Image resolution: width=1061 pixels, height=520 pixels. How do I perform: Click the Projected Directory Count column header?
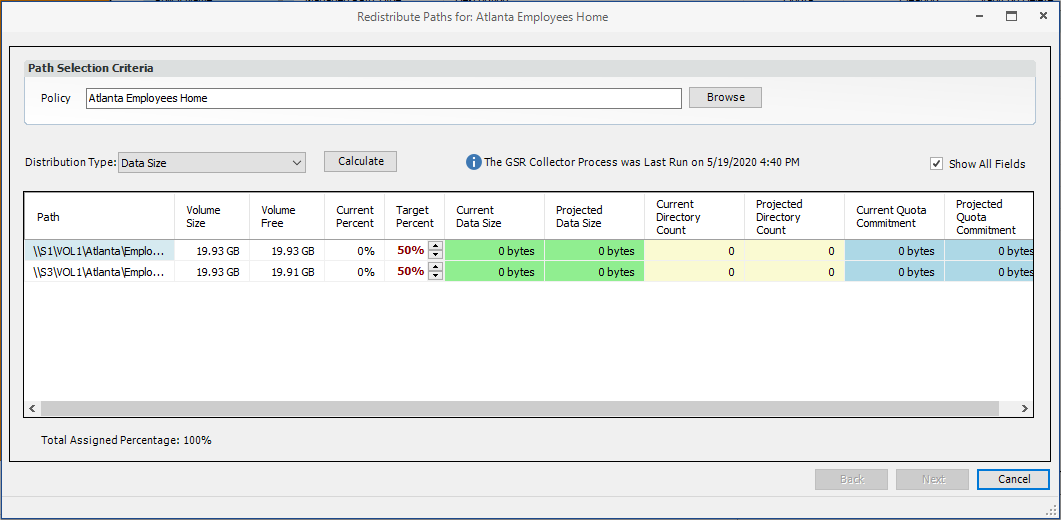coord(794,217)
